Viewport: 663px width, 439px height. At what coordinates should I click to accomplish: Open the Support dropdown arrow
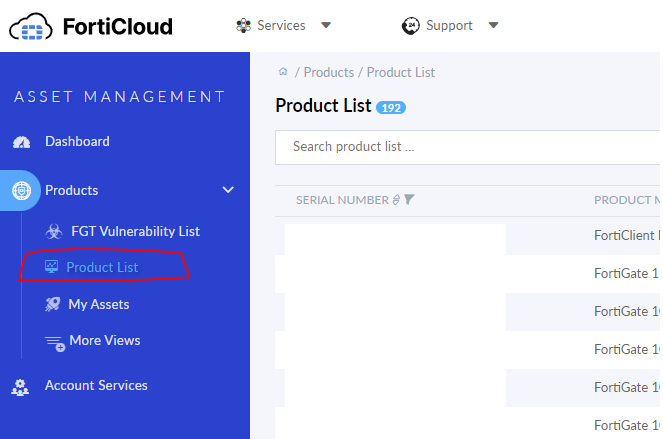point(493,25)
